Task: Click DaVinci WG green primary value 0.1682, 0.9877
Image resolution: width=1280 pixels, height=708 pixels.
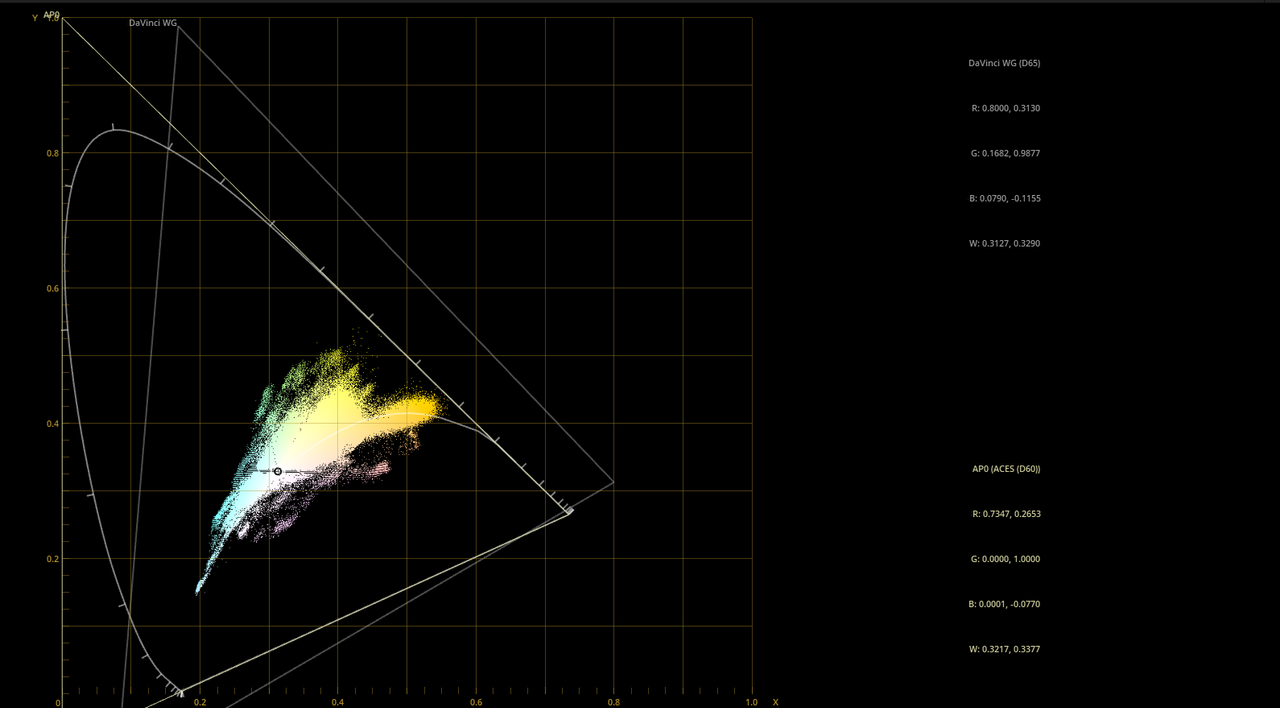Action: [1005, 153]
